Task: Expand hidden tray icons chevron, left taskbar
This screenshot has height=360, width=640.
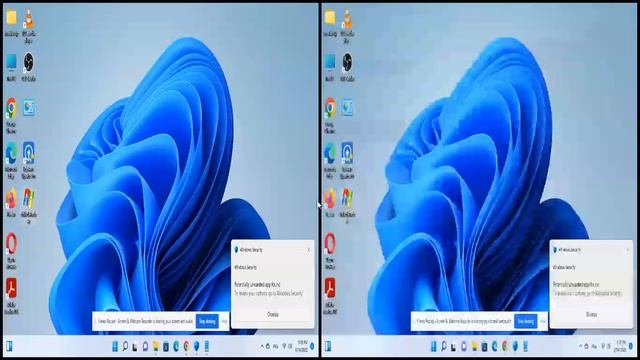Action: [x=262, y=346]
